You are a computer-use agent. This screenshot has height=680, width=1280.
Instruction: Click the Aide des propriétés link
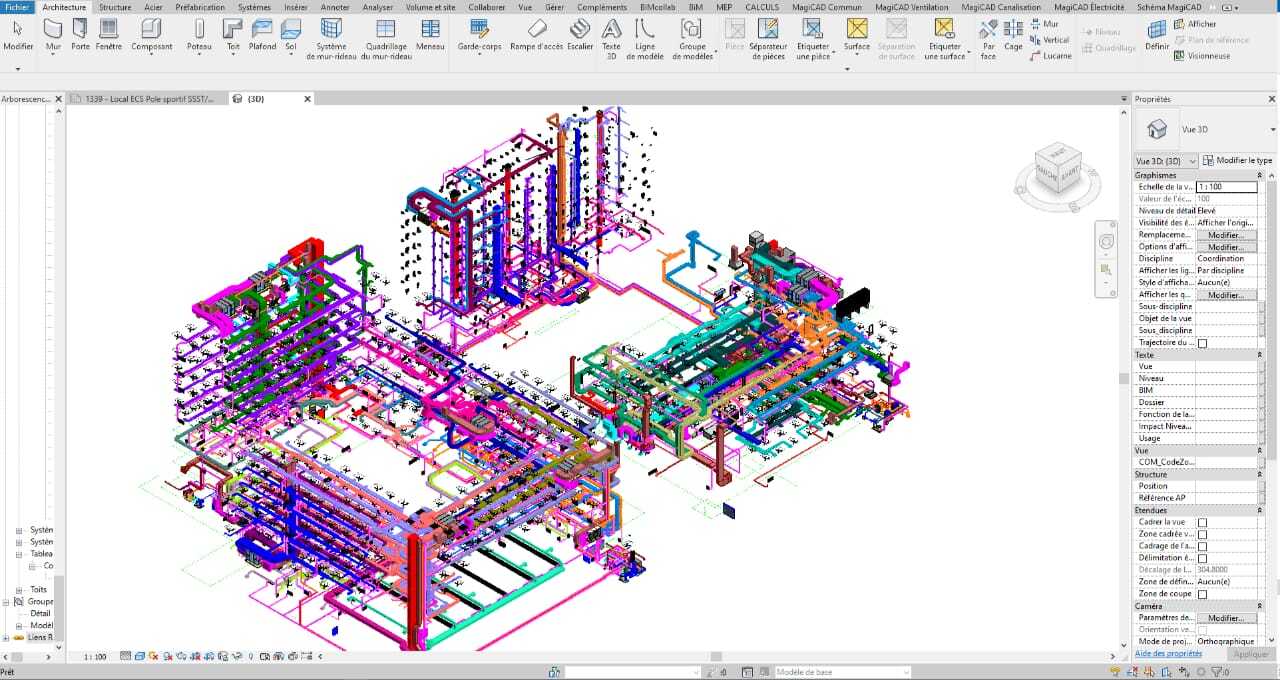1168,654
